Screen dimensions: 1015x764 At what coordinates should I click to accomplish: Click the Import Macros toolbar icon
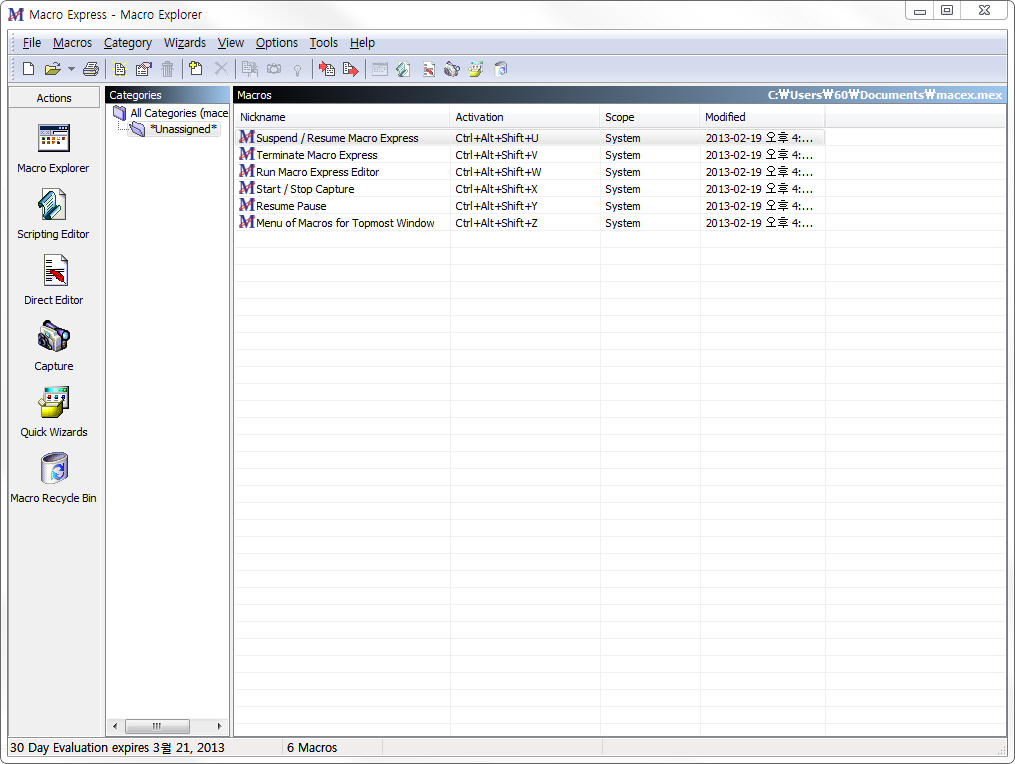[327, 69]
